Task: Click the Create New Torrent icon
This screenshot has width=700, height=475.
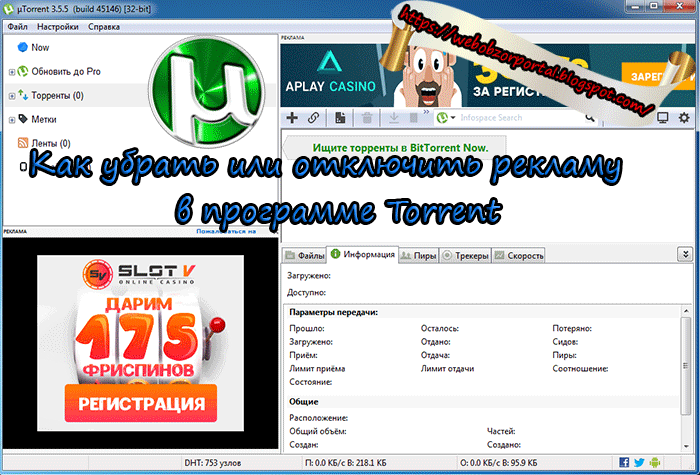Action: [340, 118]
